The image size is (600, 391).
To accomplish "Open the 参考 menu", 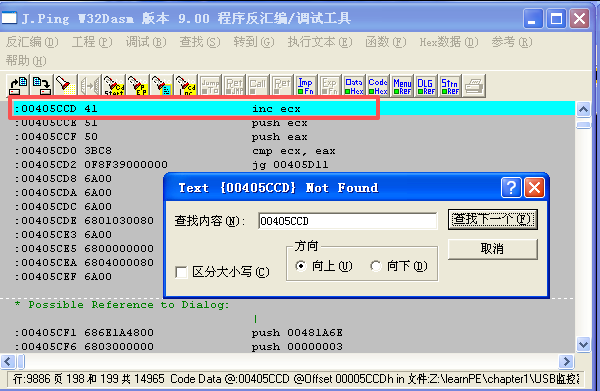I will point(512,42).
